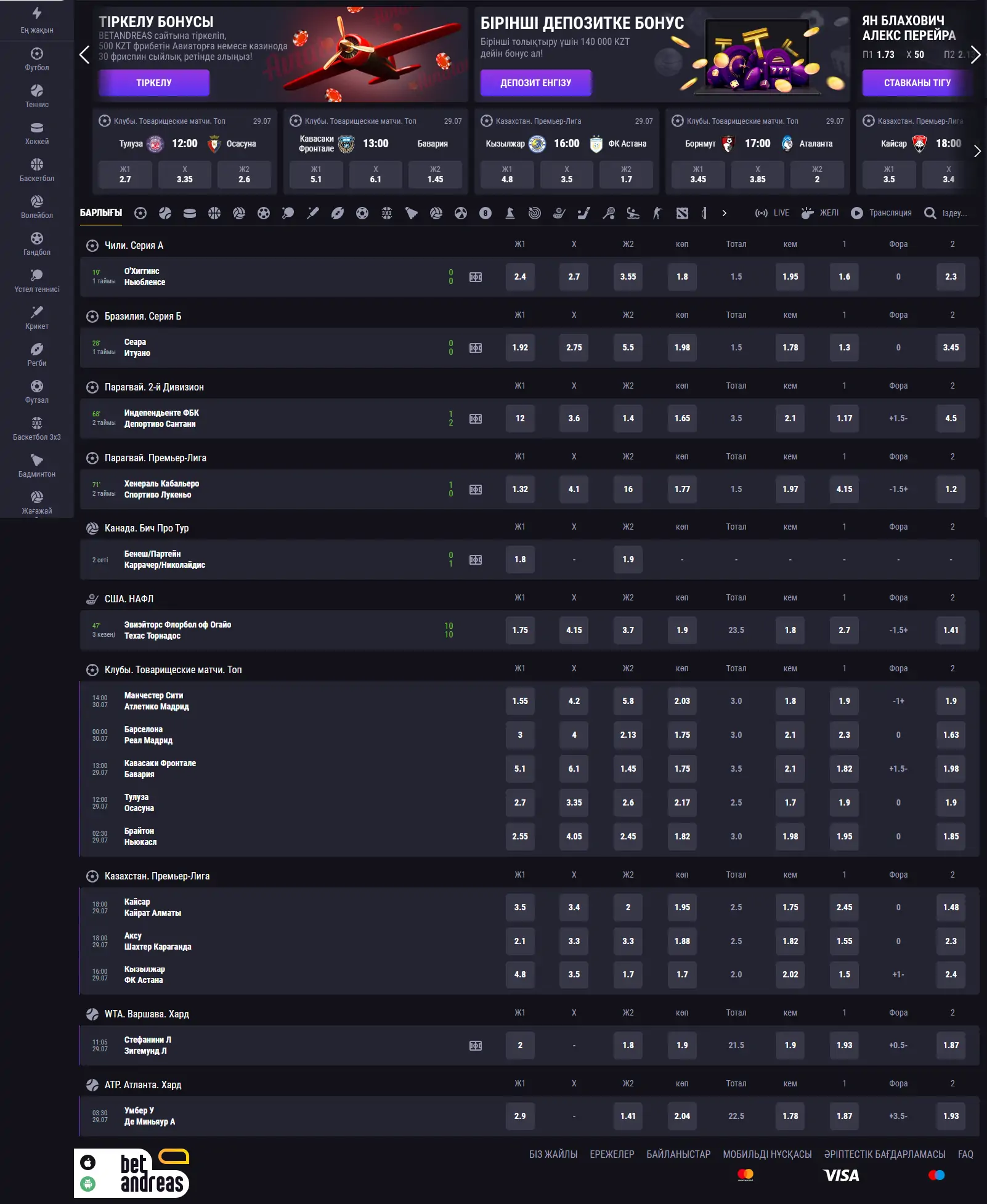Select Футзал in the left sidebar

(x=37, y=392)
